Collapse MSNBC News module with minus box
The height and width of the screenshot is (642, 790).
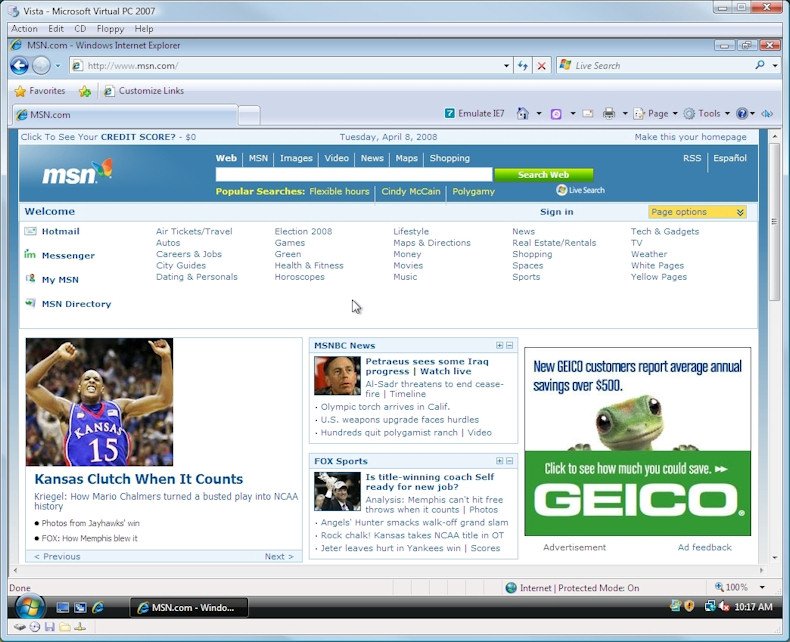point(509,345)
